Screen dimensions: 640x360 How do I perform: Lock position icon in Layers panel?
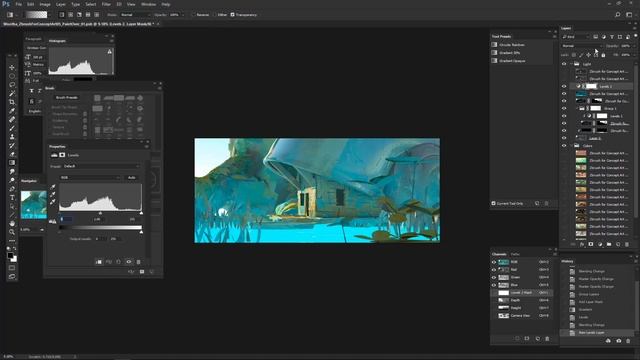pyautogui.click(x=589, y=55)
